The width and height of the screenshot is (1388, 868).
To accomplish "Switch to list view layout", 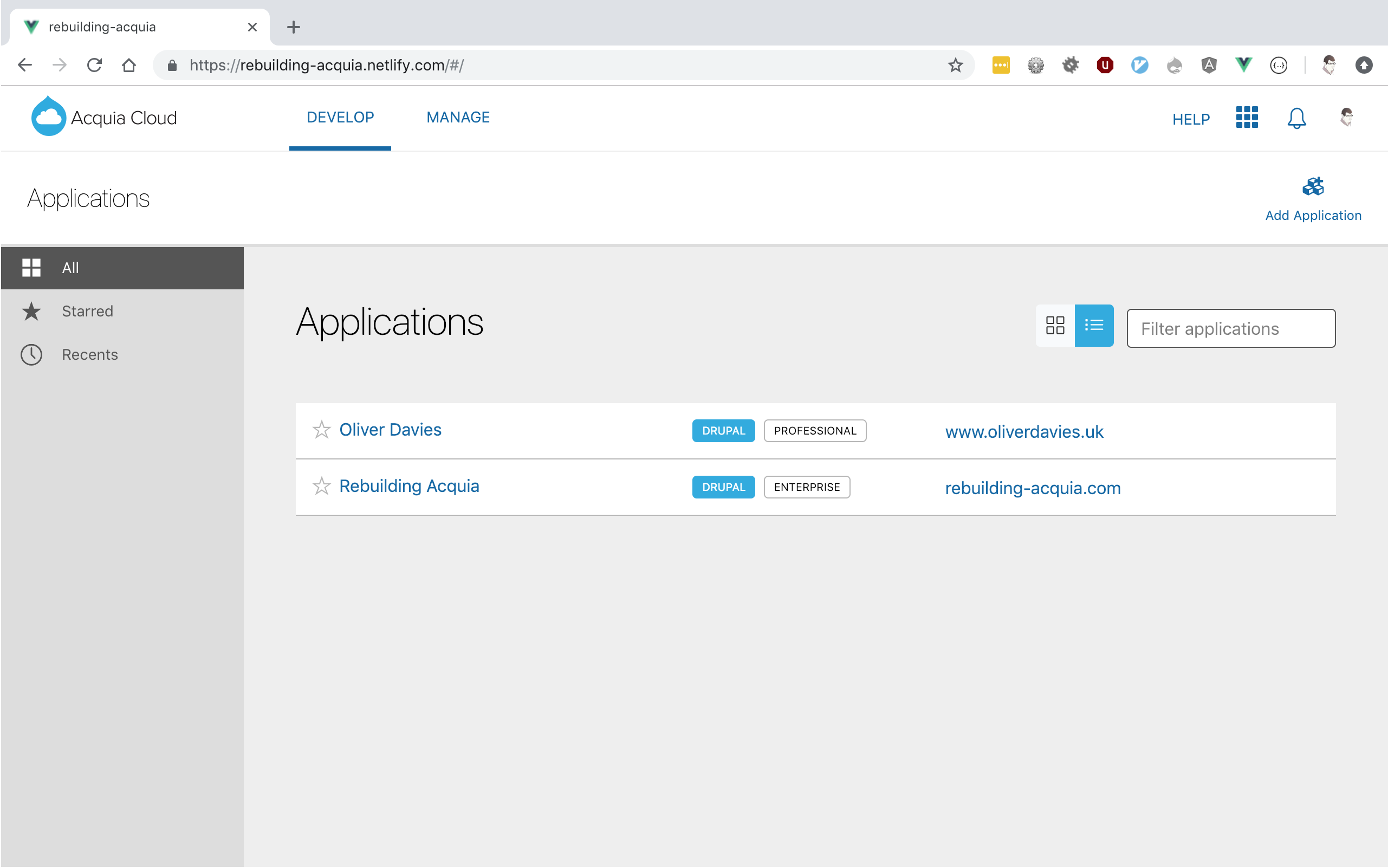I will [x=1093, y=326].
